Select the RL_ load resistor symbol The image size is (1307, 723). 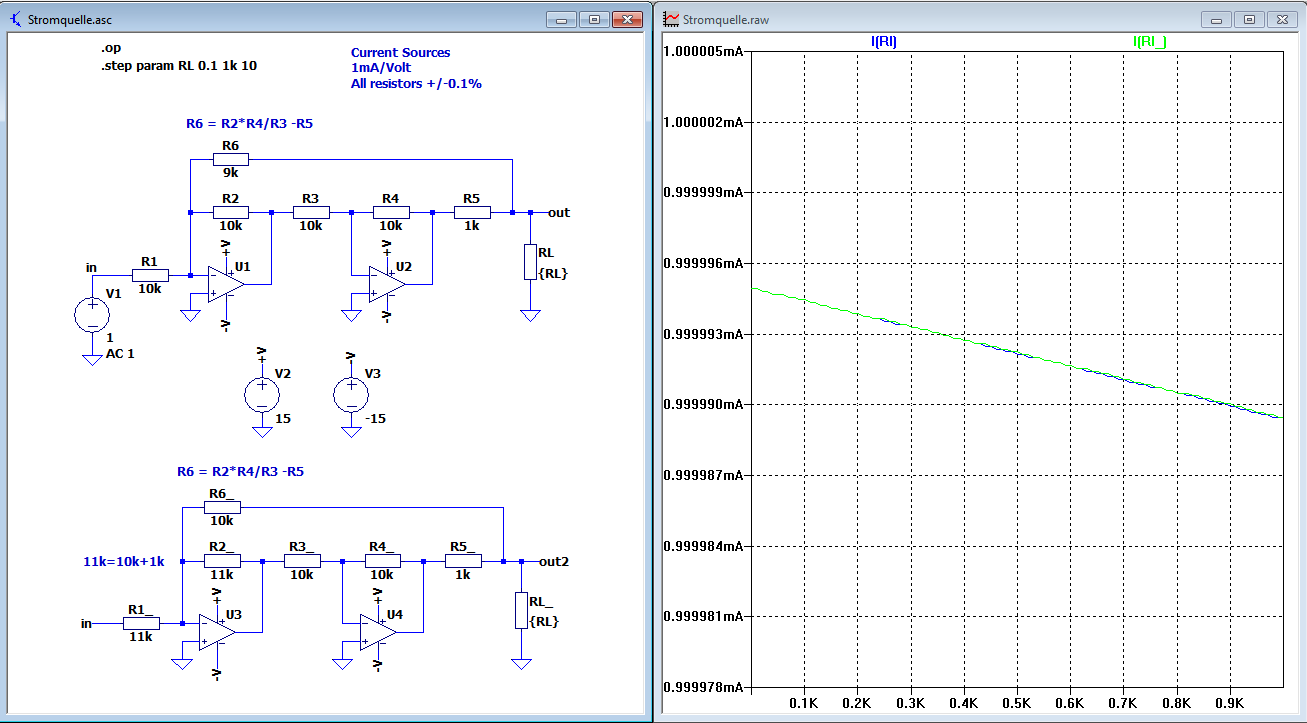[521, 610]
